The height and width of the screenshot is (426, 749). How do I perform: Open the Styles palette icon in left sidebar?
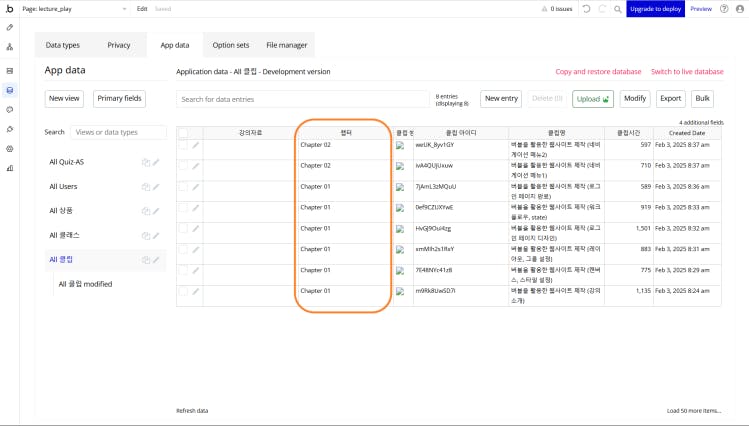pyautogui.click(x=10, y=110)
